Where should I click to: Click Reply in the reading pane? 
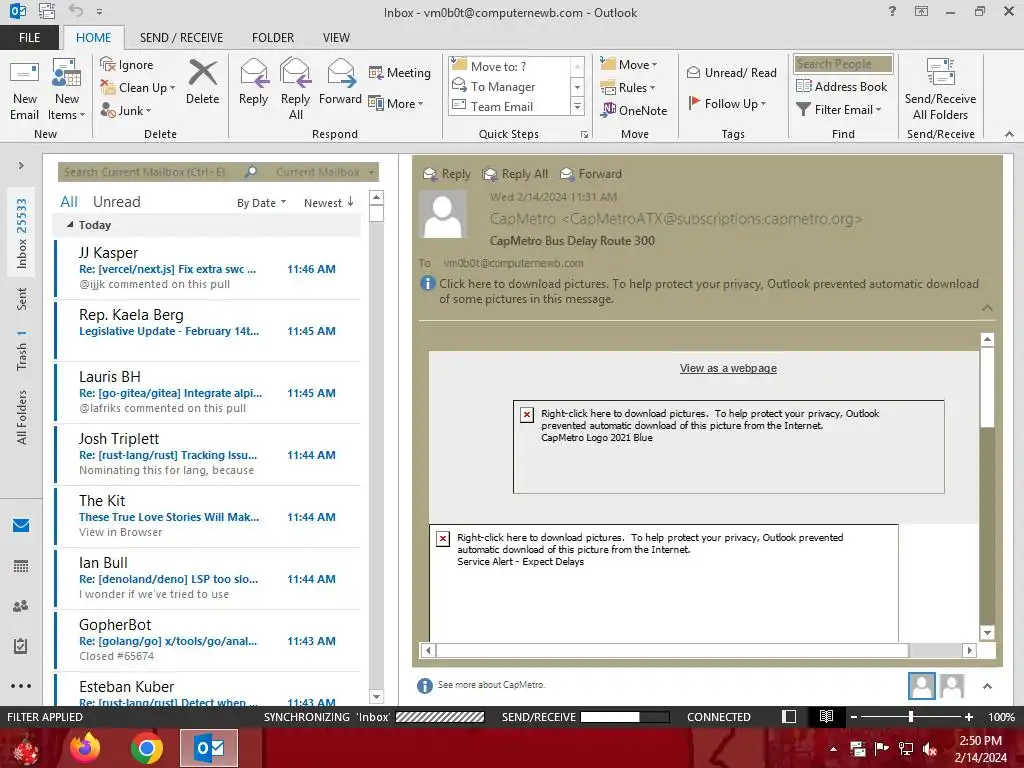pos(447,174)
